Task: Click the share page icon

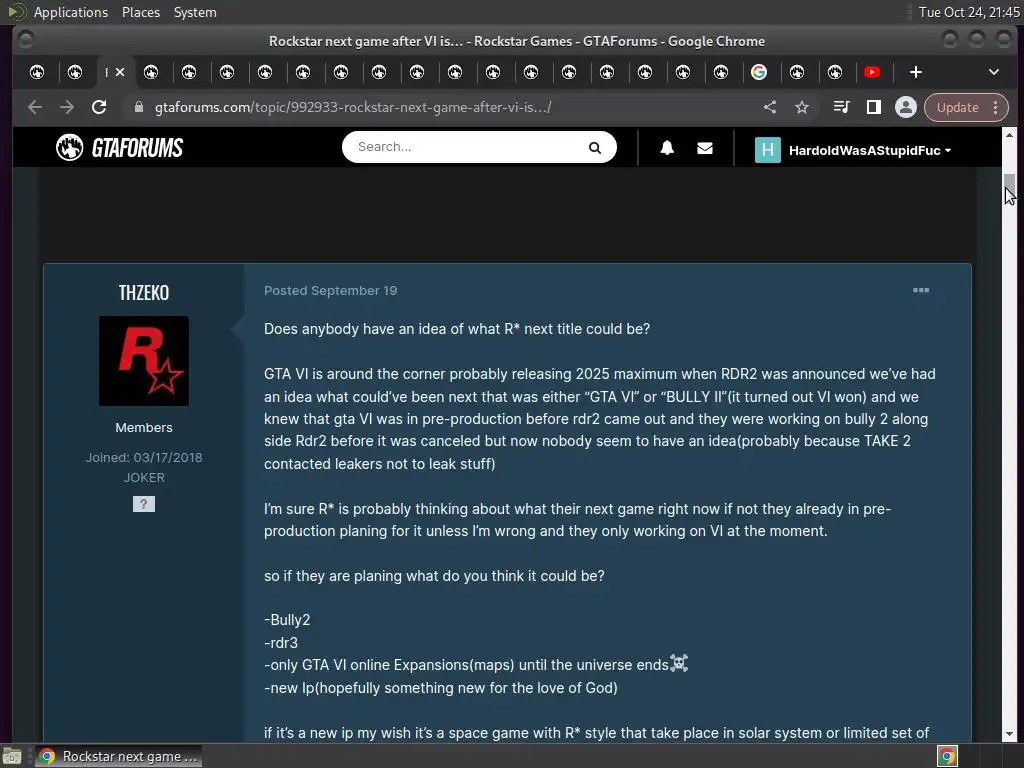Action: (x=770, y=107)
